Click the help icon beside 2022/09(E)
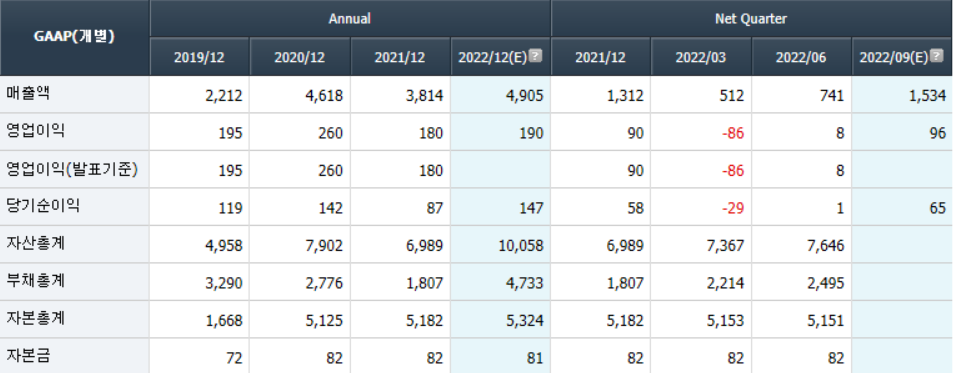 (937, 56)
